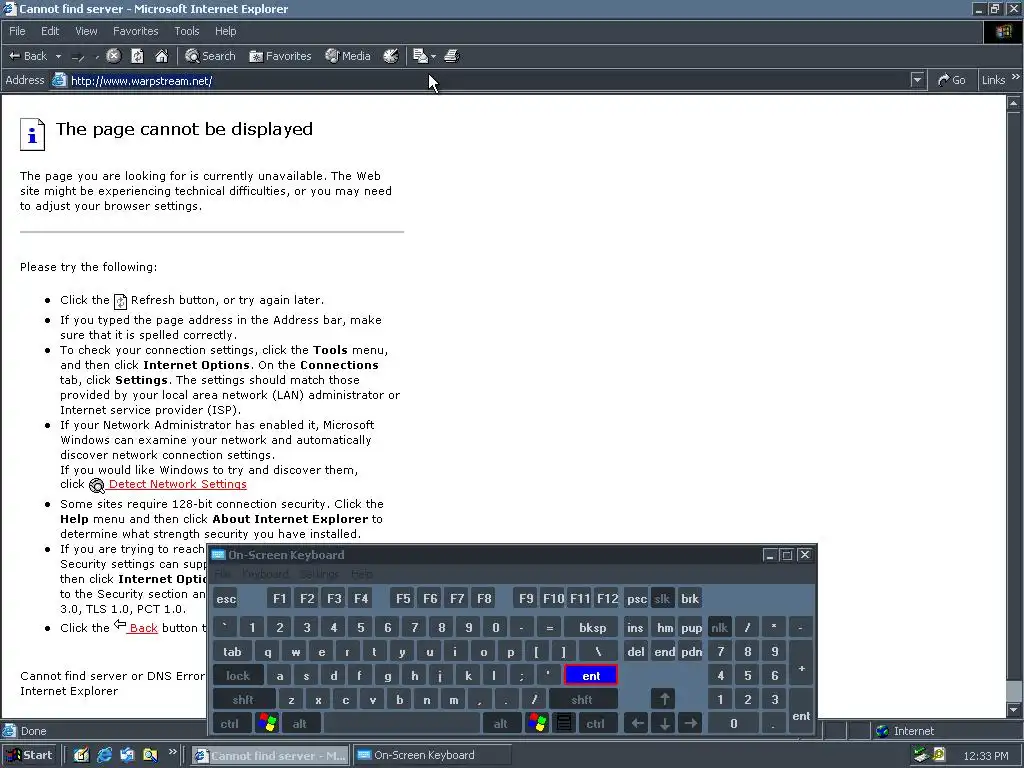Click the right arrow key on keyboard
The image size is (1024, 768).
point(691,723)
